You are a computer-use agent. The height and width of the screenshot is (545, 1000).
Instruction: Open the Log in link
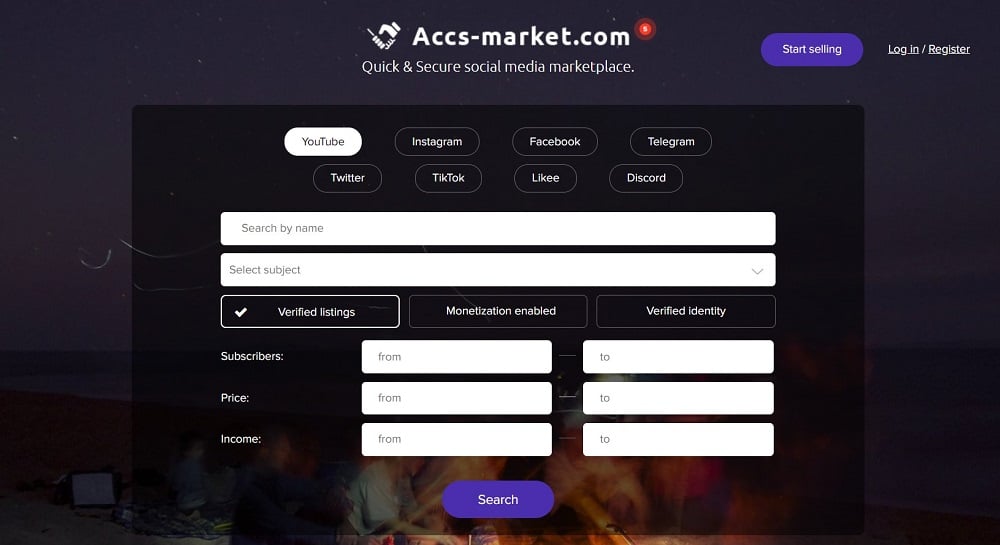pyautogui.click(x=903, y=49)
